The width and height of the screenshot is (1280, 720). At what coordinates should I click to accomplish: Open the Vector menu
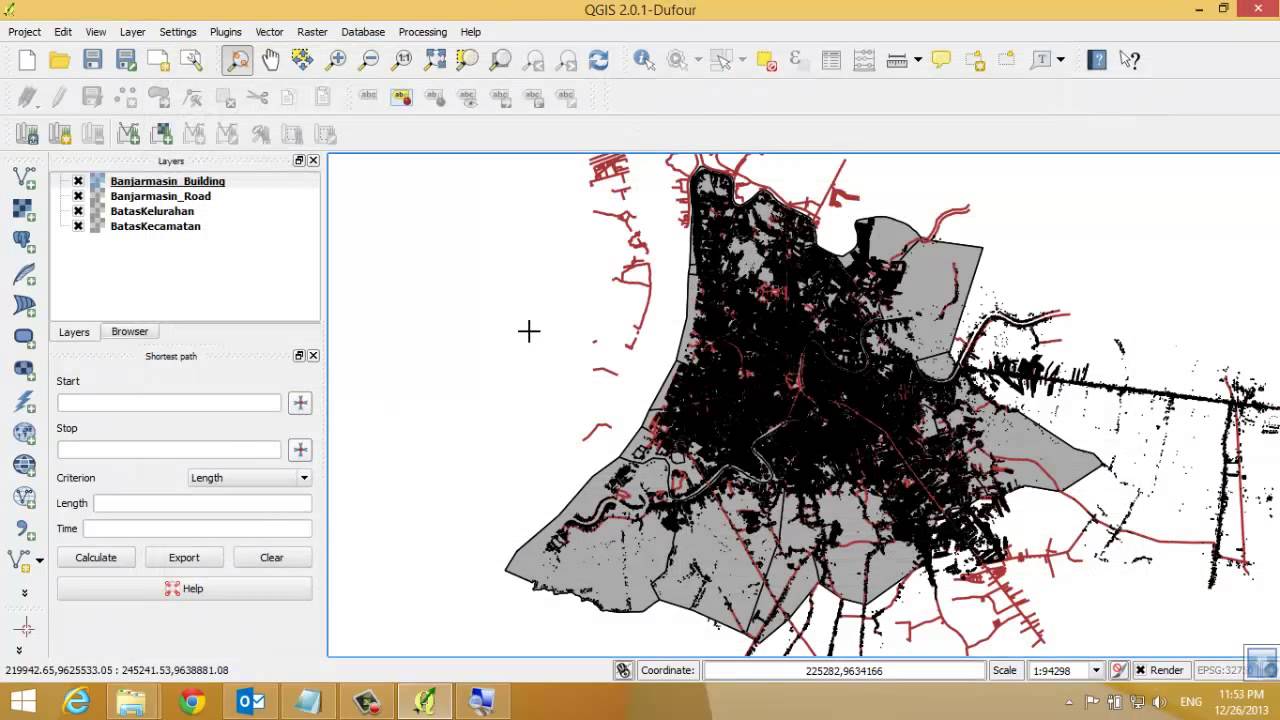click(x=269, y=32)
